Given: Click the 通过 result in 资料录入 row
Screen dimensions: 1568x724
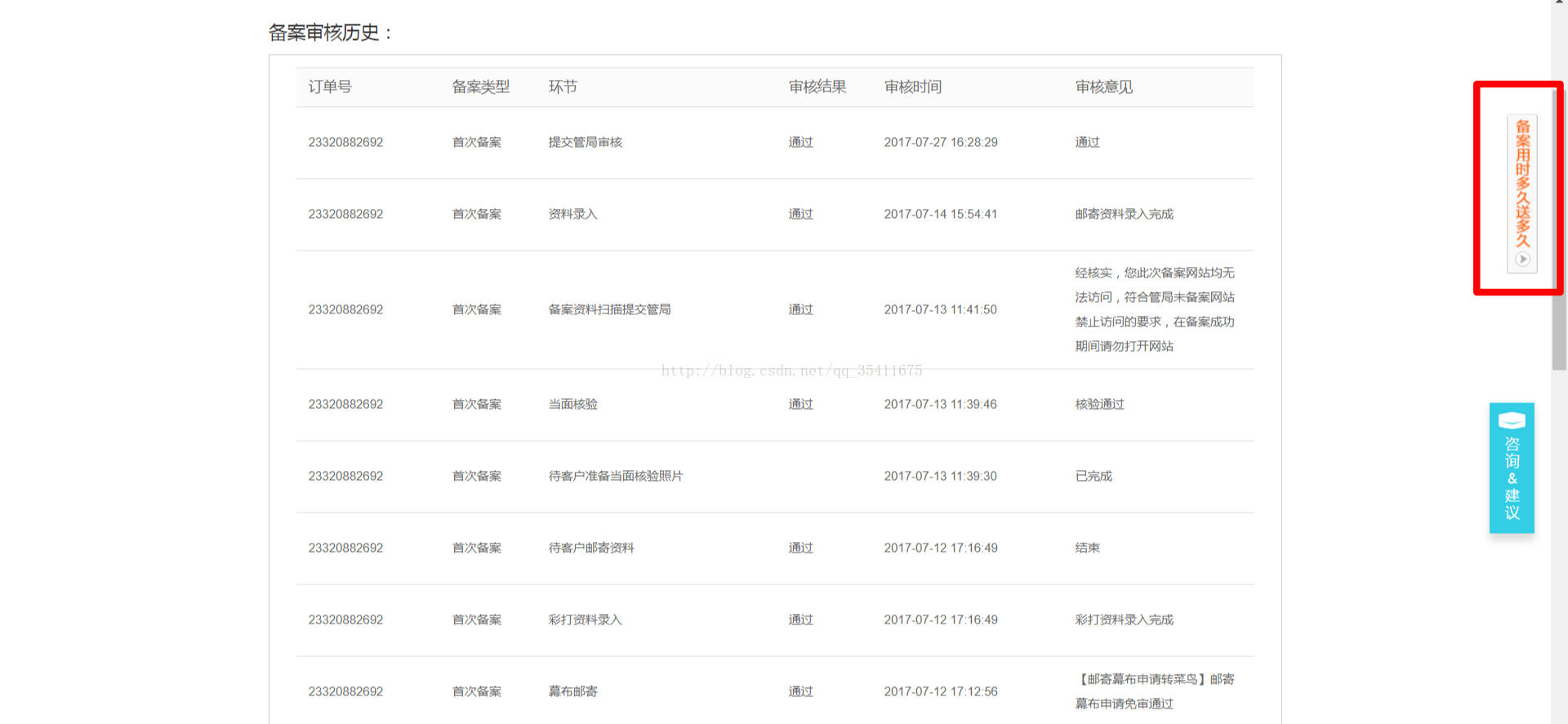Looking at the screenshot, I should pos(801,214).
